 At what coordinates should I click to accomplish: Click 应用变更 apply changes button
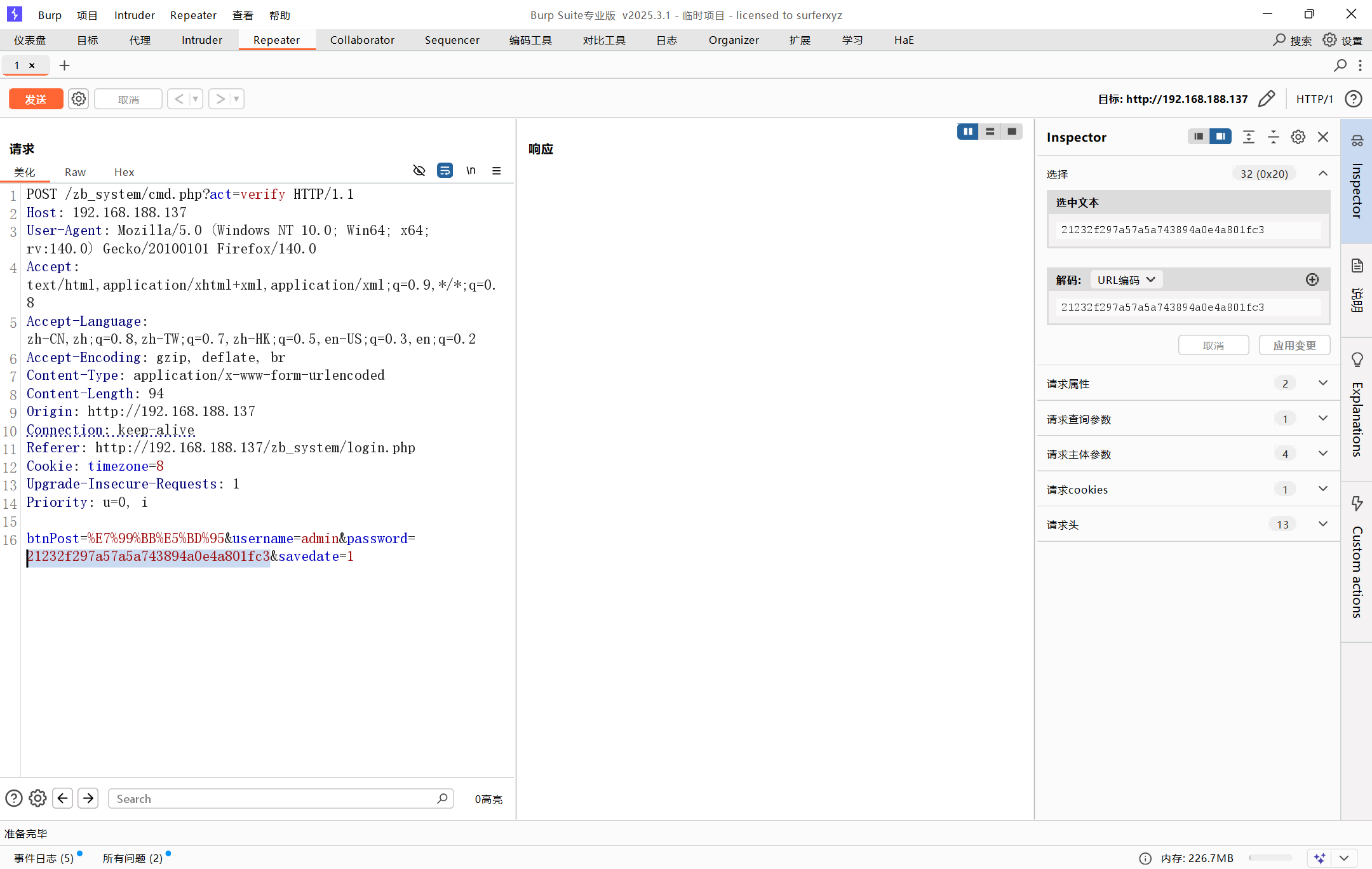click(x=1294, y=346)
